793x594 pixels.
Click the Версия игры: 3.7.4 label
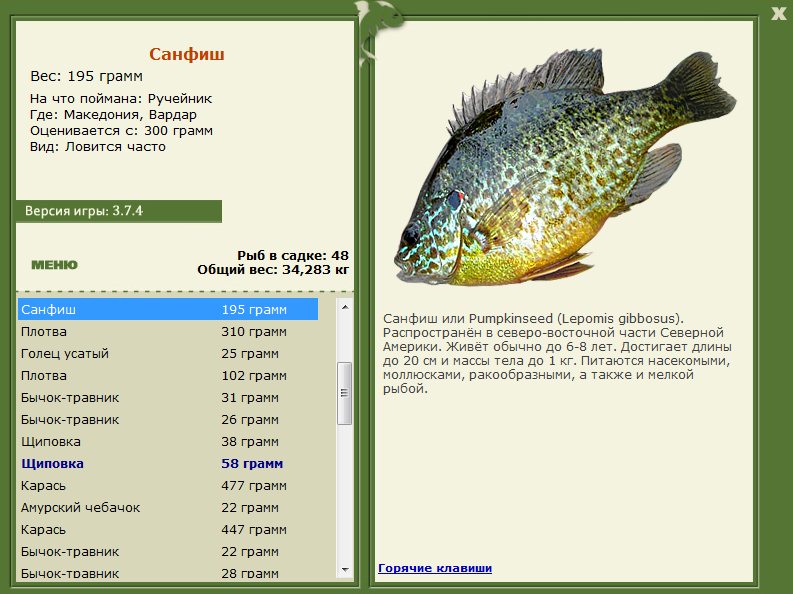[x=84, y=211]
